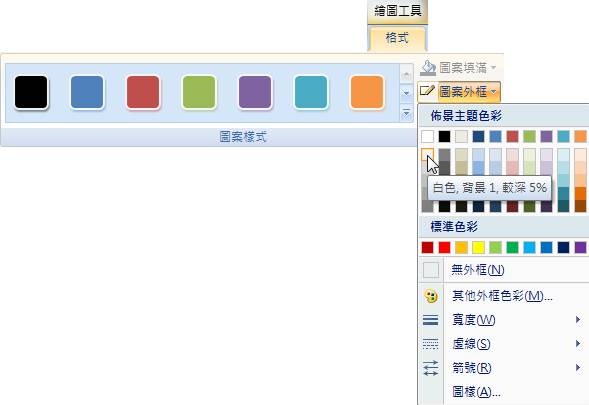Click the line weight icon
Screen dimensions: 589x405
[430, 320]
